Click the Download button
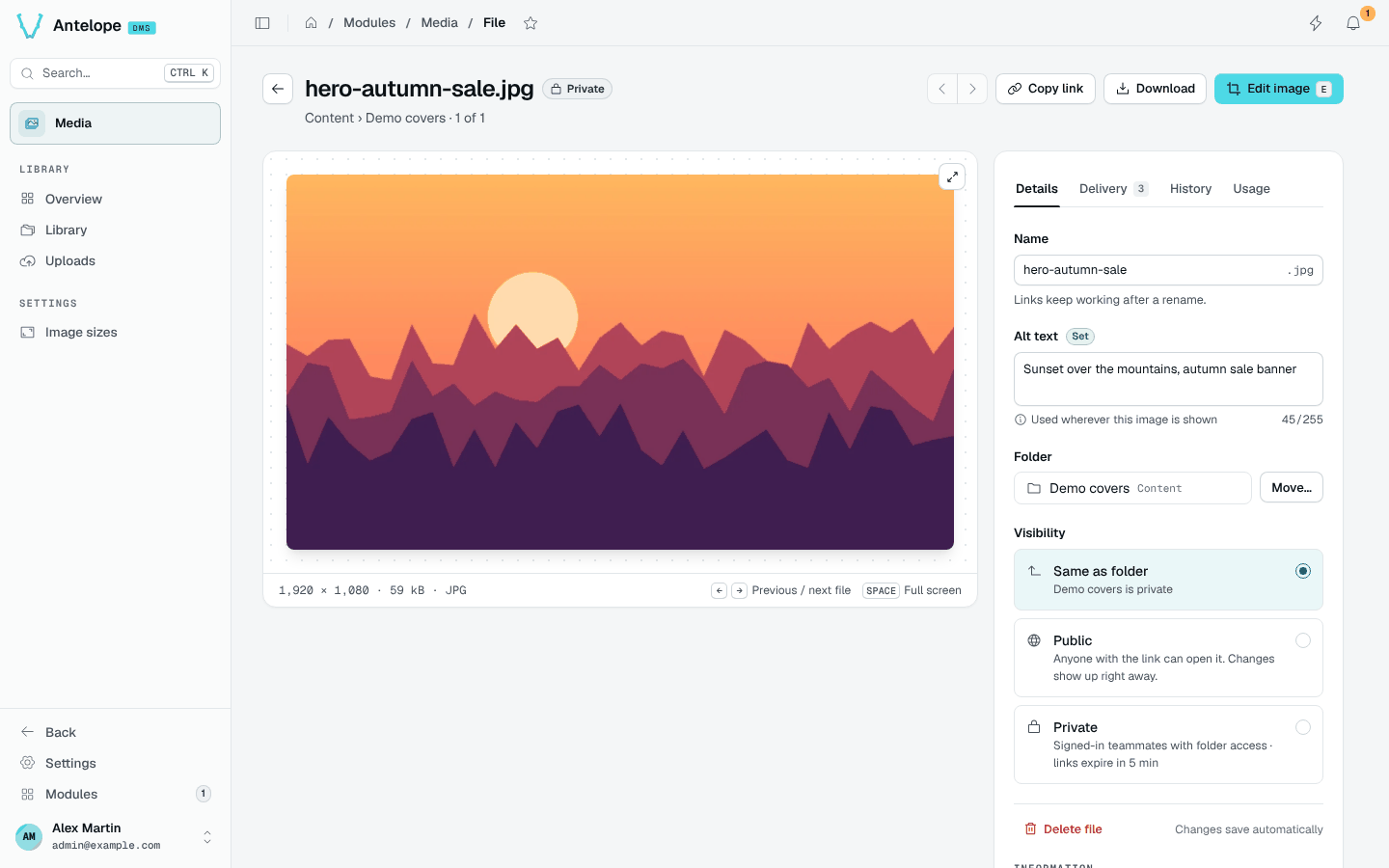 pyautogui.click(x=1155, y=89)
